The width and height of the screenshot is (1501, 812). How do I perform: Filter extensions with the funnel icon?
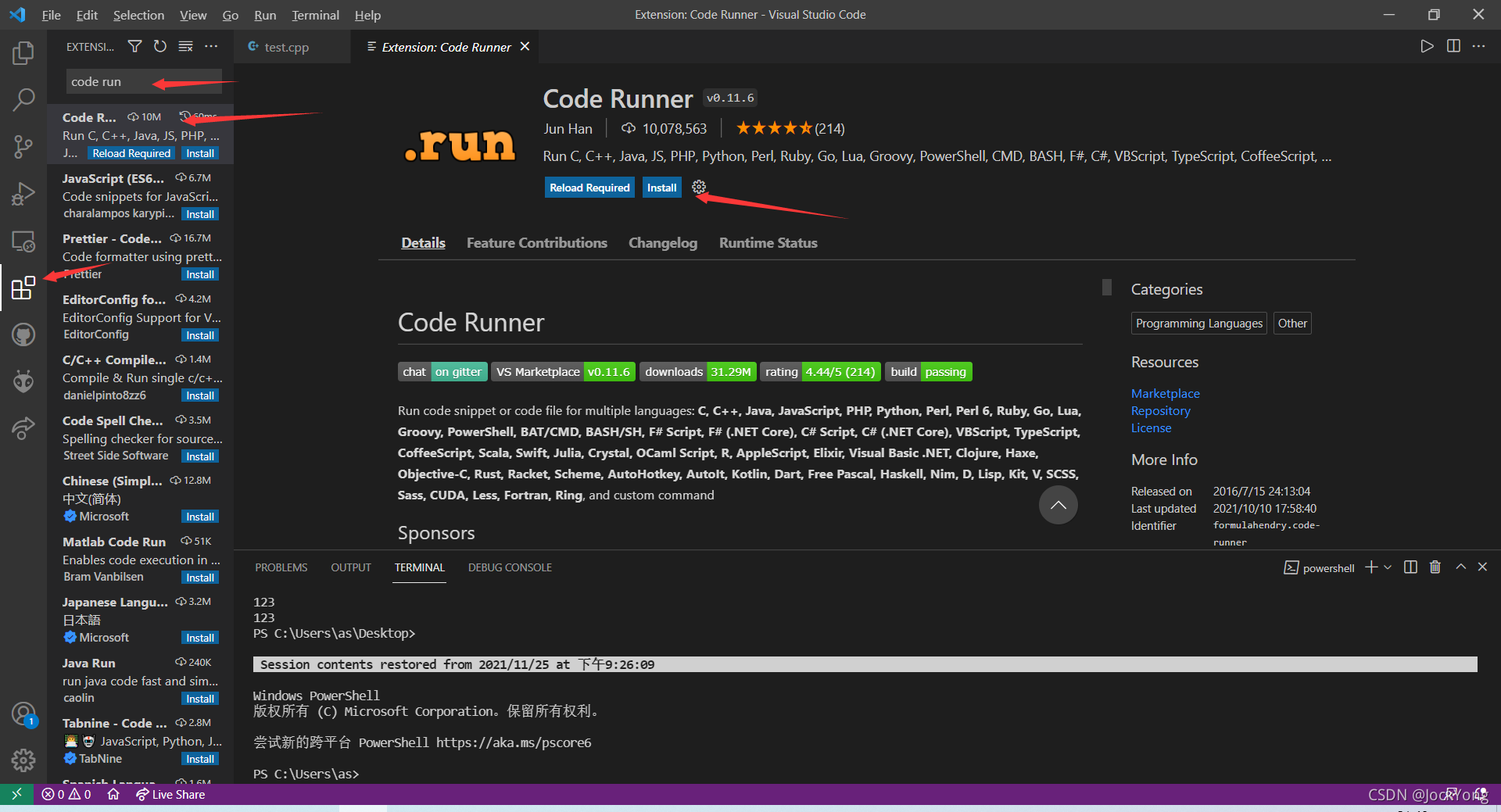(134, 47)
